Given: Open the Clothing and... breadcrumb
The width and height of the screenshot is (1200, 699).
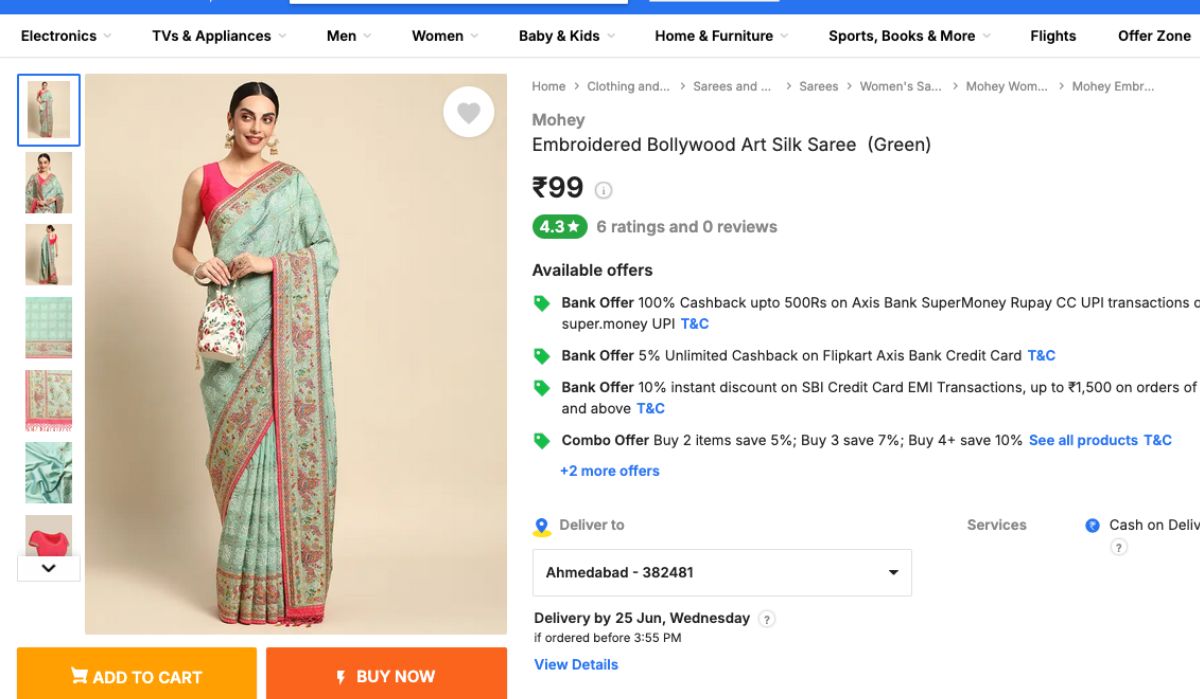Looking at the screenshot, I should (x=628, y=87).
